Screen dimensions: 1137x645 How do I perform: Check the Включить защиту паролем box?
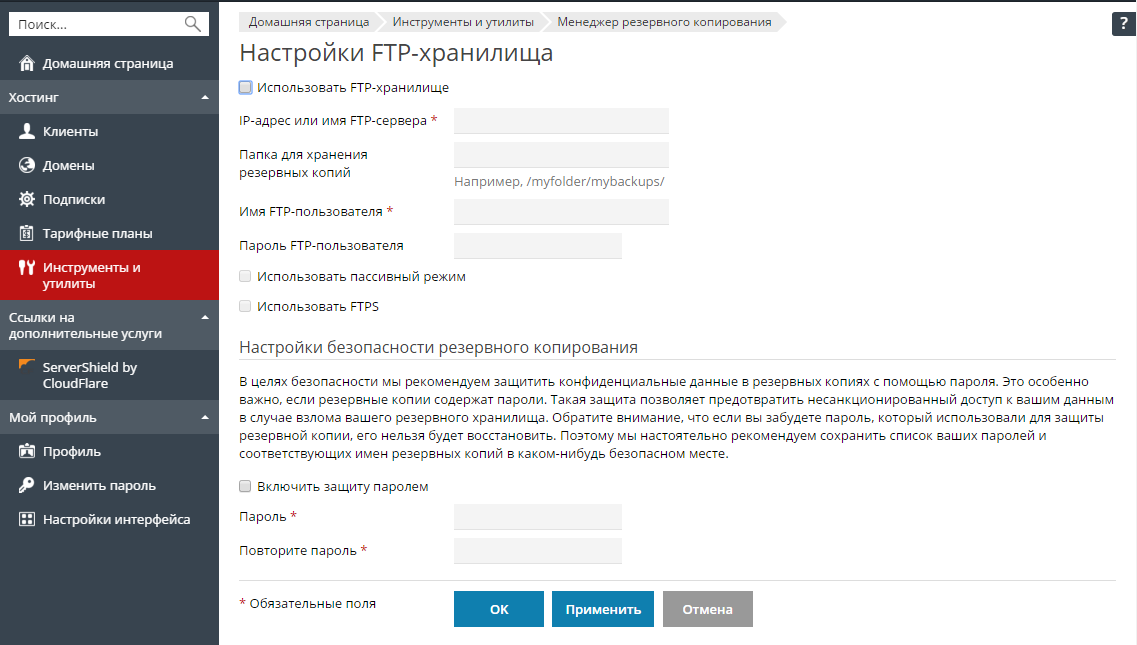(x=246, y=487)
